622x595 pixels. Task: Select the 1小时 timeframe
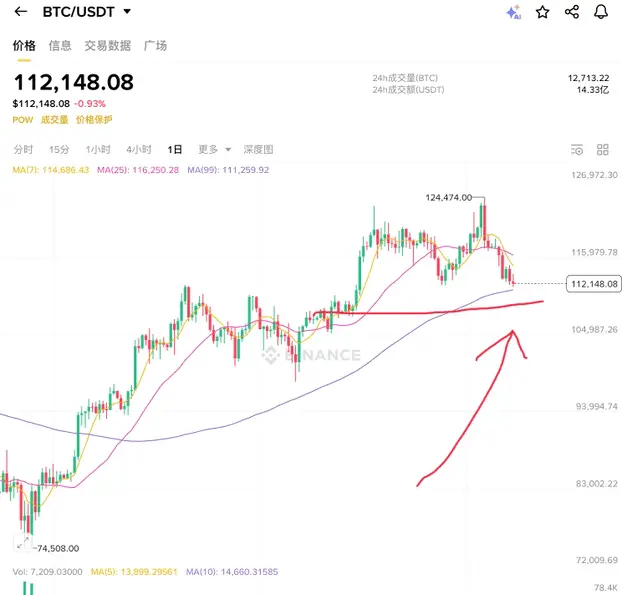point(98,150)
